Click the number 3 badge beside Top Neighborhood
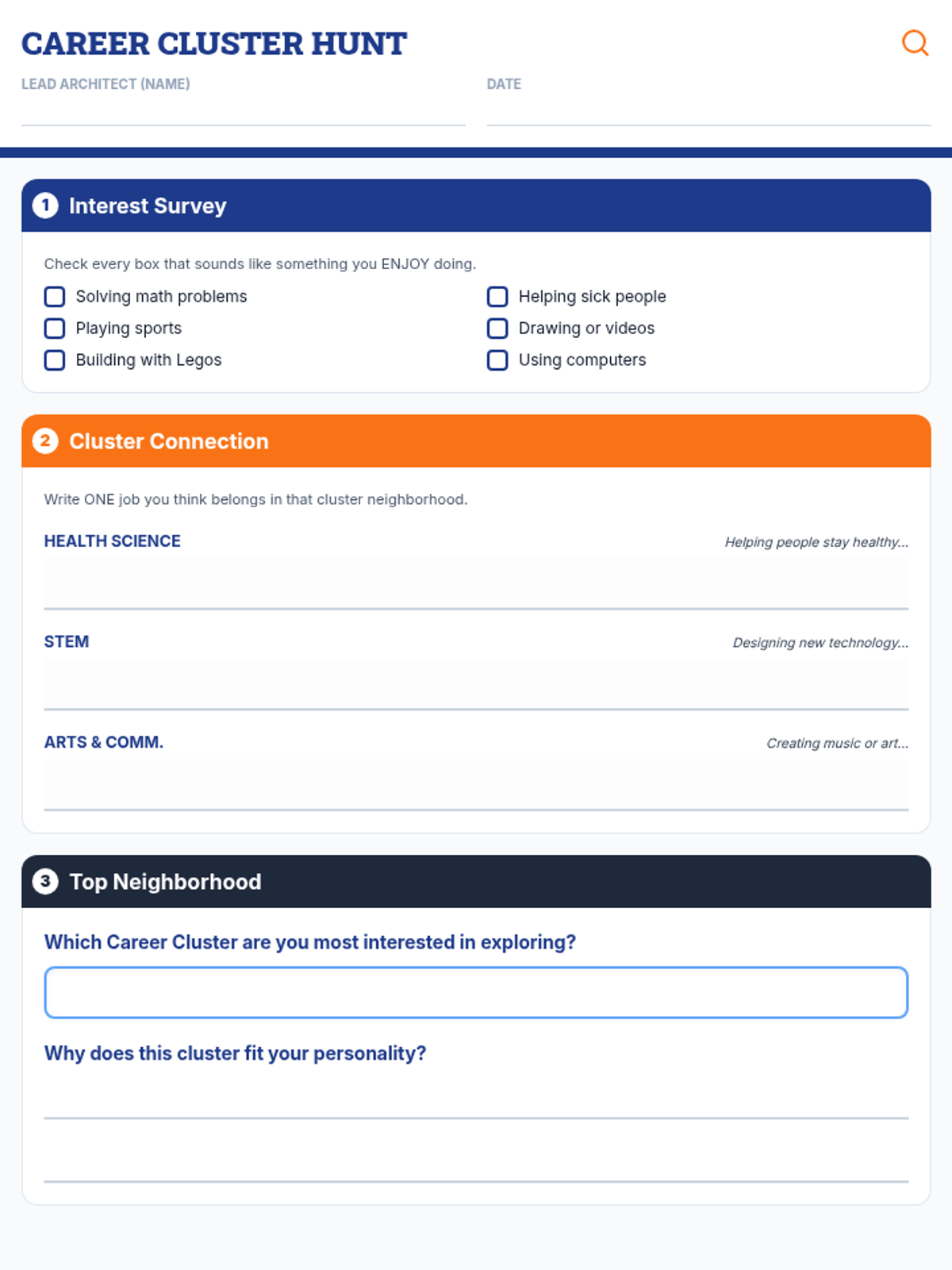 tap(45, 881)
